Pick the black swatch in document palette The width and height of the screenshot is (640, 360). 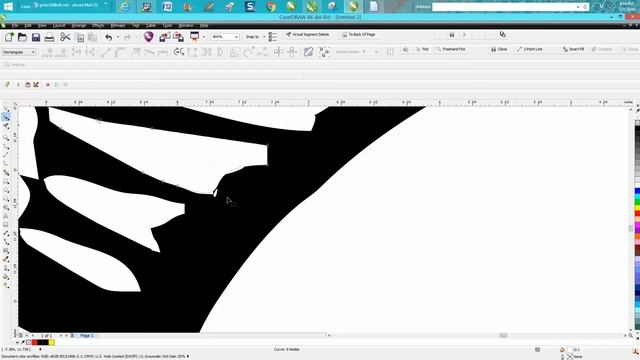(43, 342)
